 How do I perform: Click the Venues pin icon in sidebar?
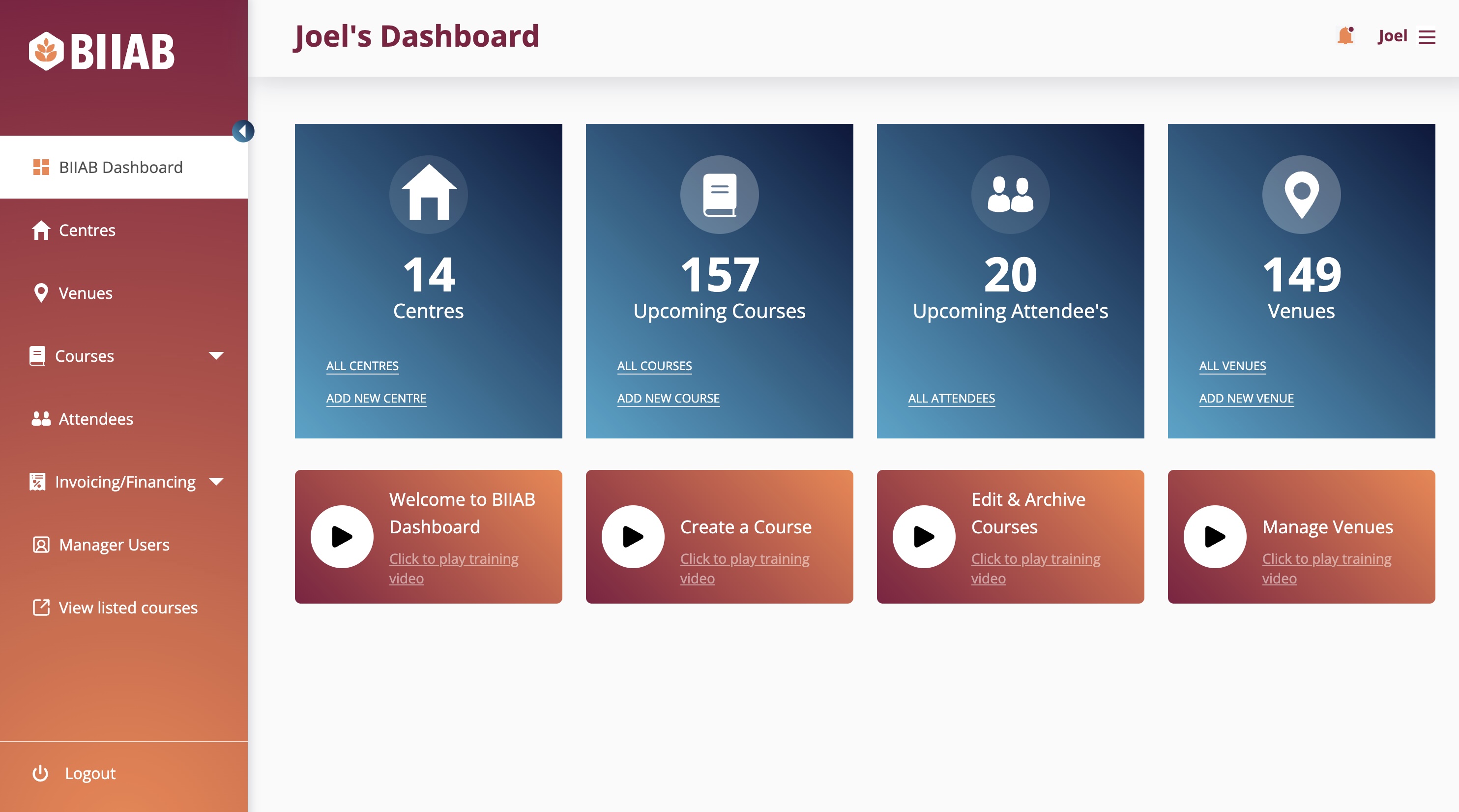[41, 293]
